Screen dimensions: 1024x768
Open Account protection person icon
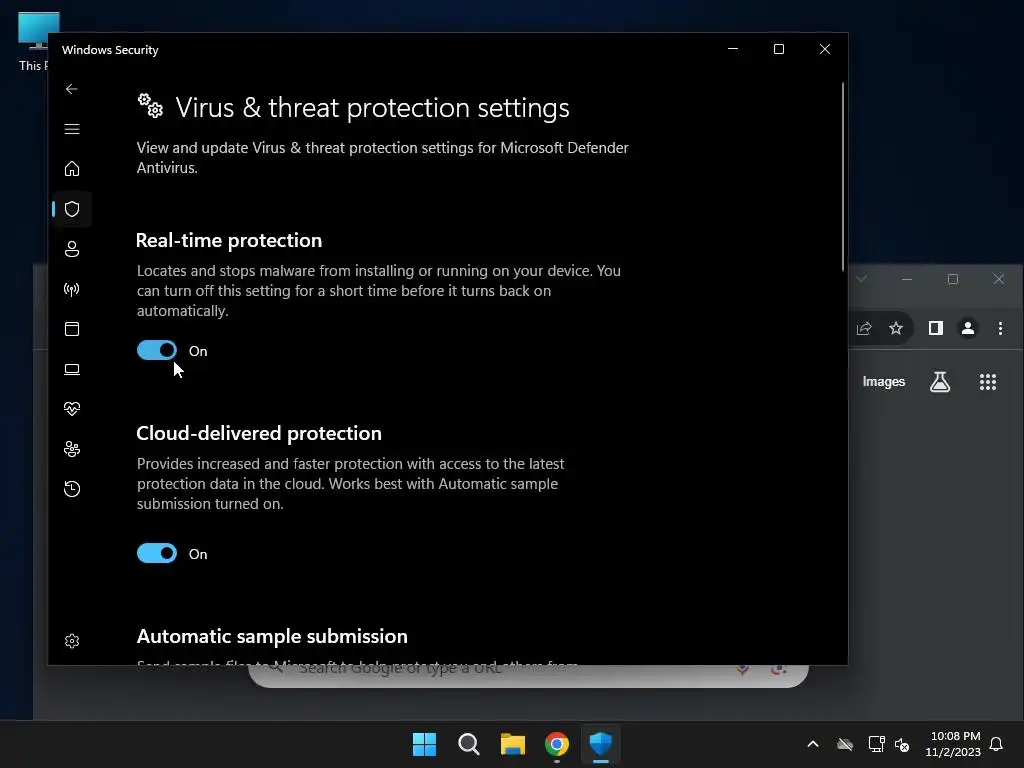72,249
